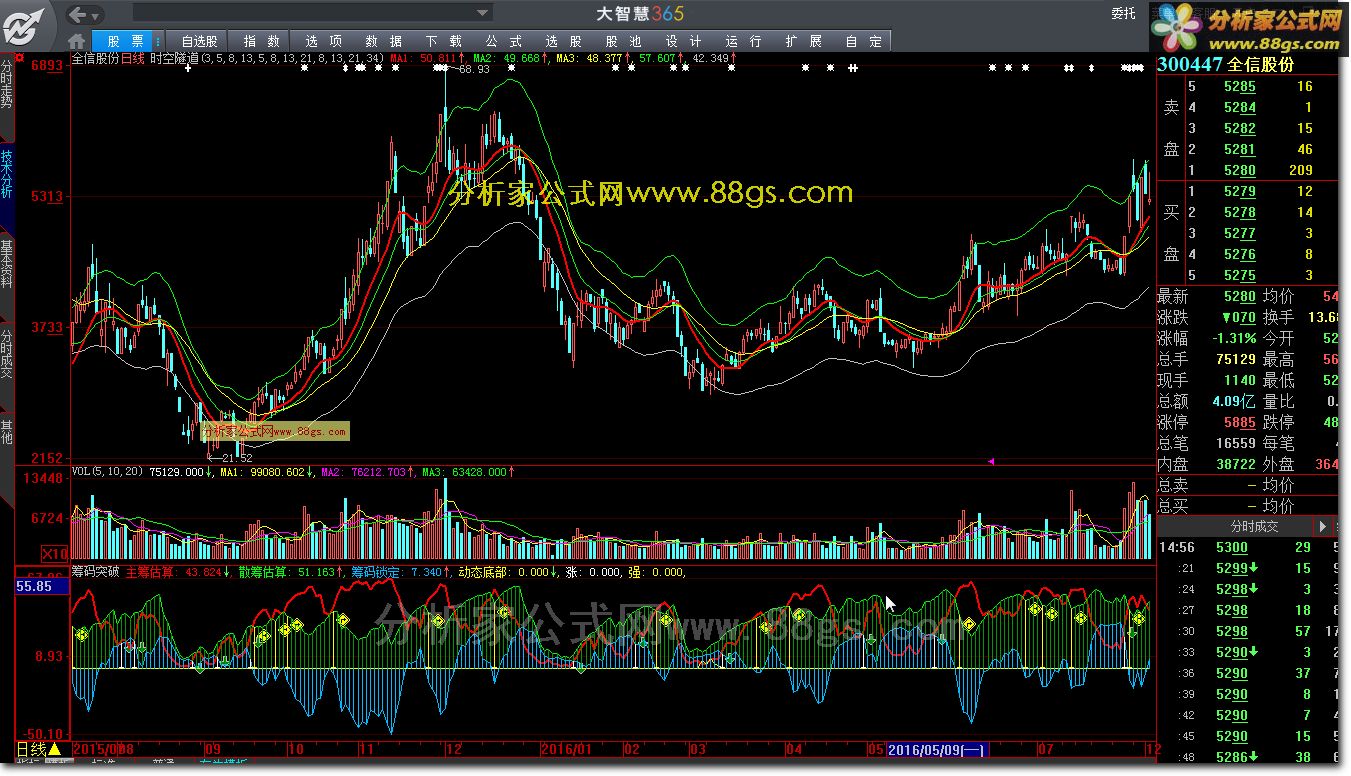Click the 委托 trading button
Screen dimensions: 1351x776
pyautogui.click(x=1123, y=14)
